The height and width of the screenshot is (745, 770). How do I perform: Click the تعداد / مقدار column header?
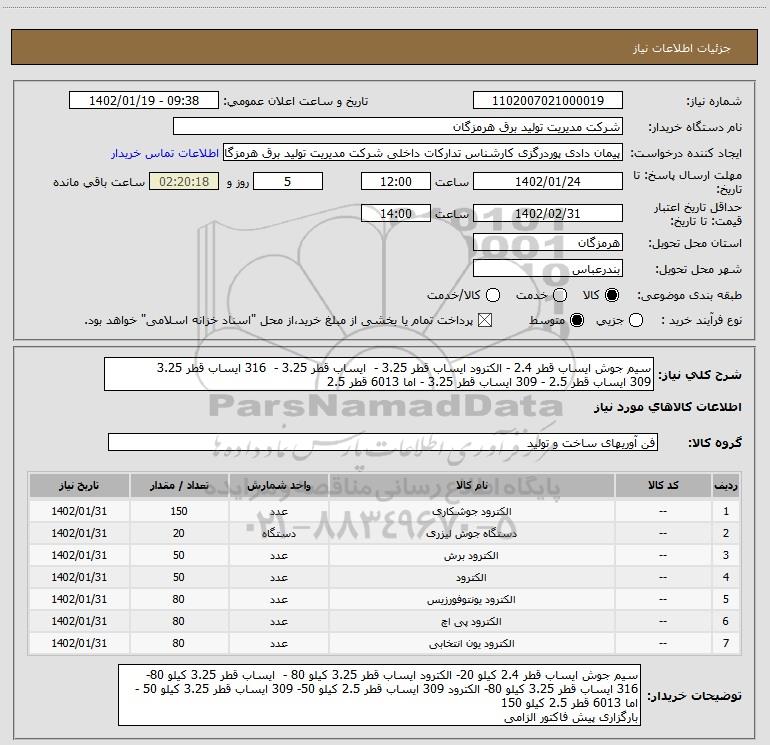[x=179, y=485]
